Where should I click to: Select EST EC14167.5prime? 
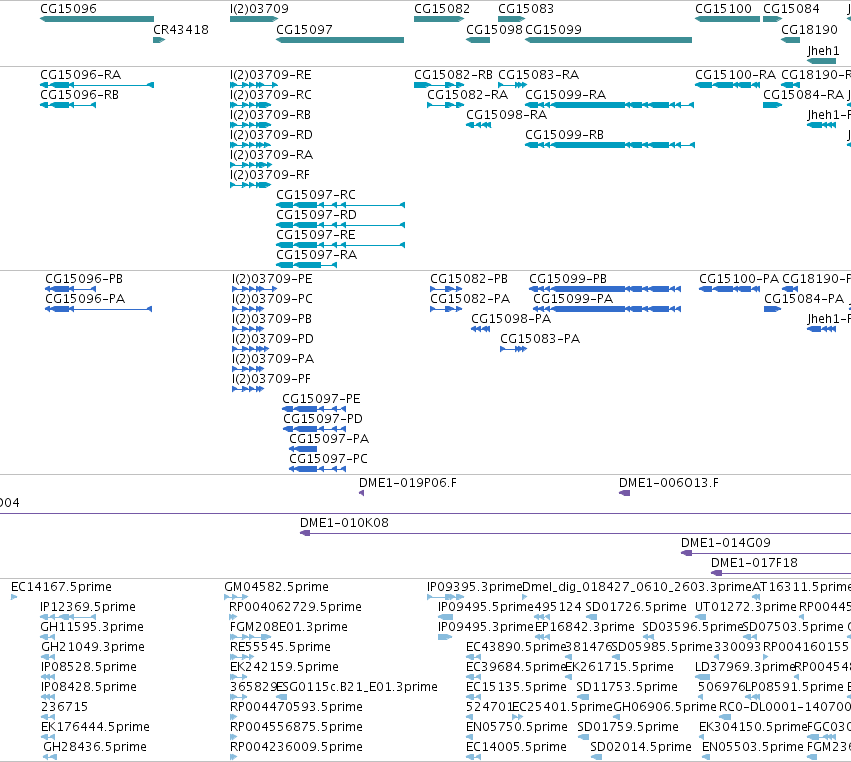pos(61,587)
